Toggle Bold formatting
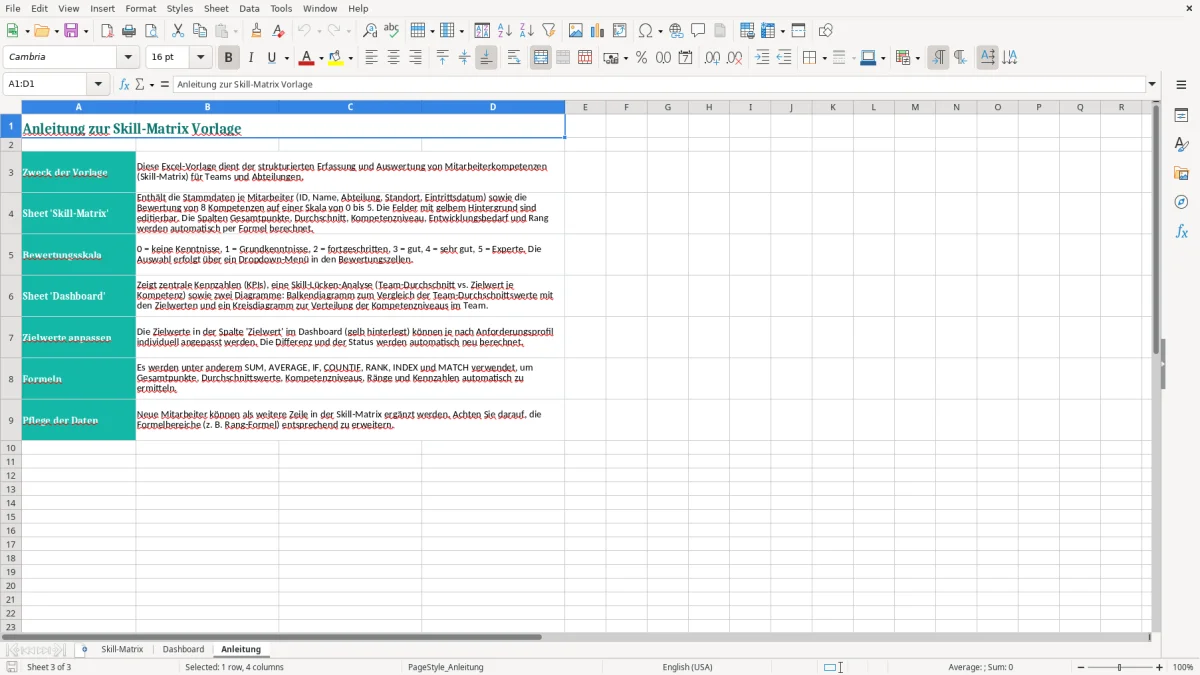The image size is (1200, 675). (x=229, y=58)
